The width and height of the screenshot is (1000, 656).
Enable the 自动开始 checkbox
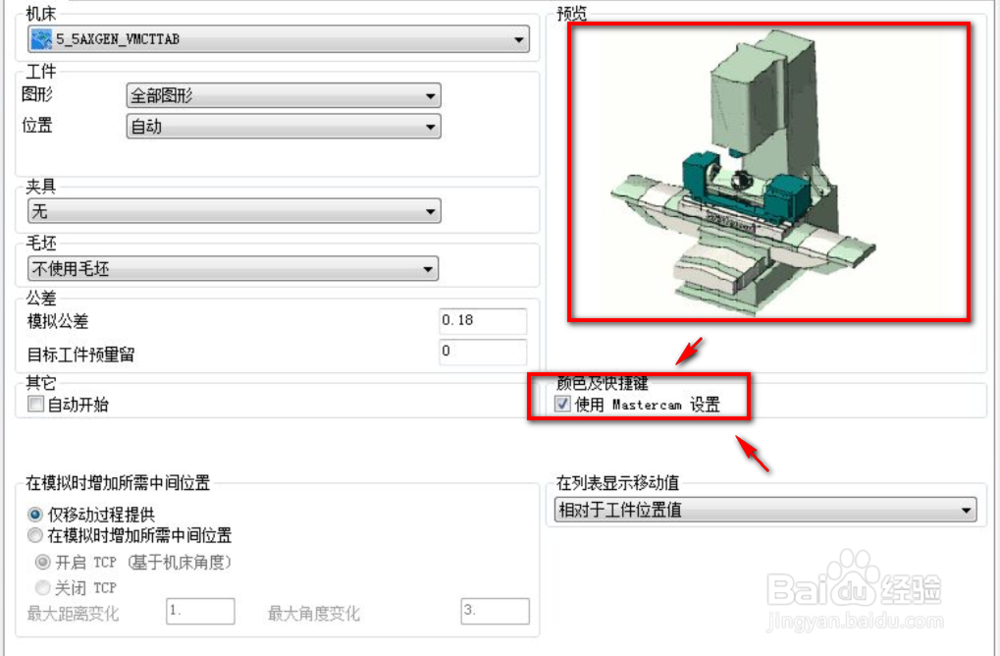click(x=36, y=404)
